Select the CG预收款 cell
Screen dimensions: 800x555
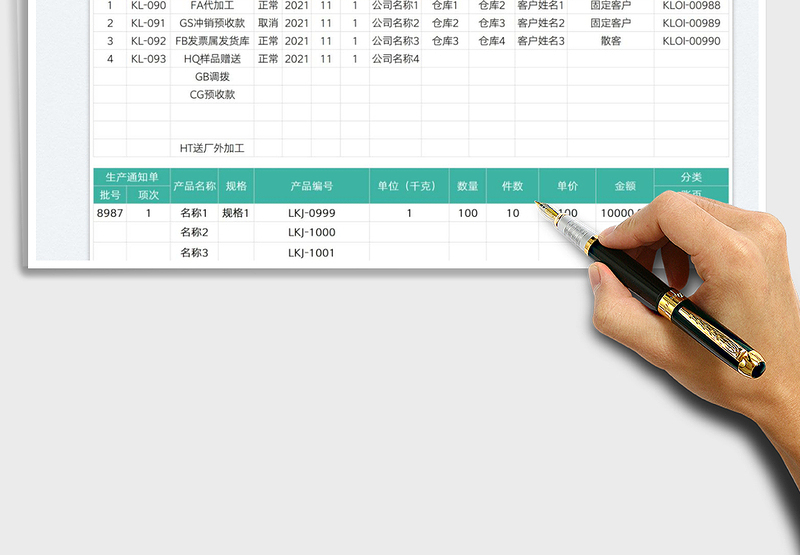212,95
